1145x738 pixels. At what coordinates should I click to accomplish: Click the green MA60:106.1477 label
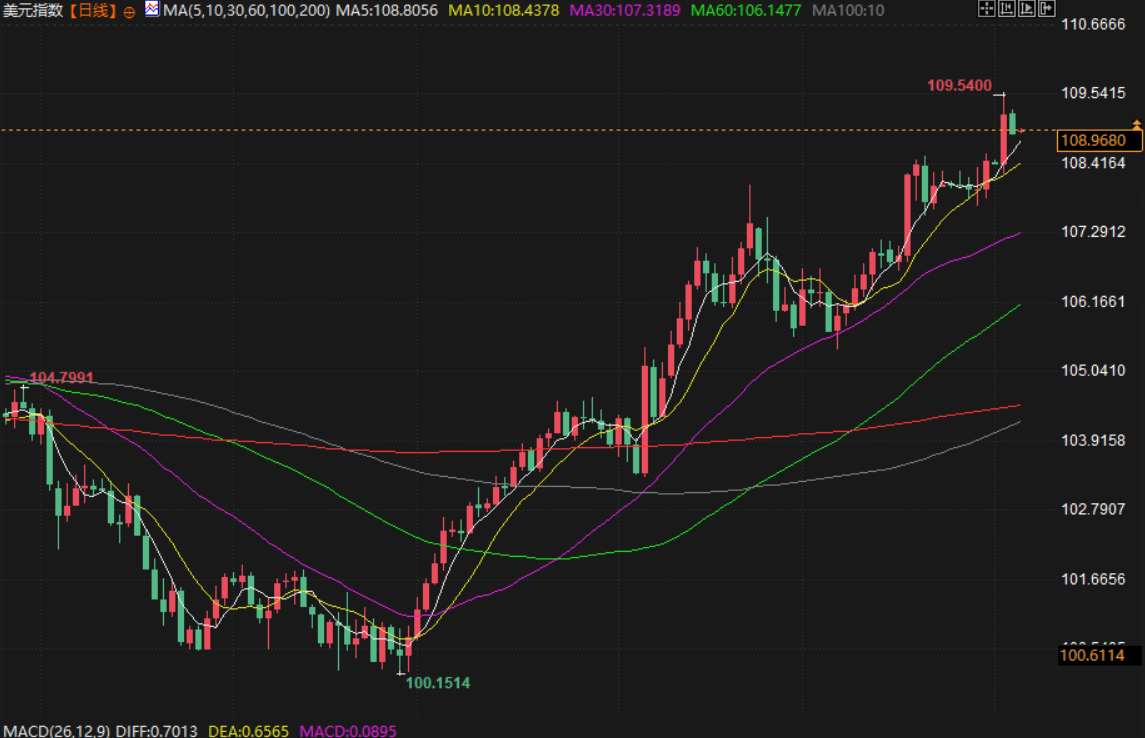pos(747,11)
